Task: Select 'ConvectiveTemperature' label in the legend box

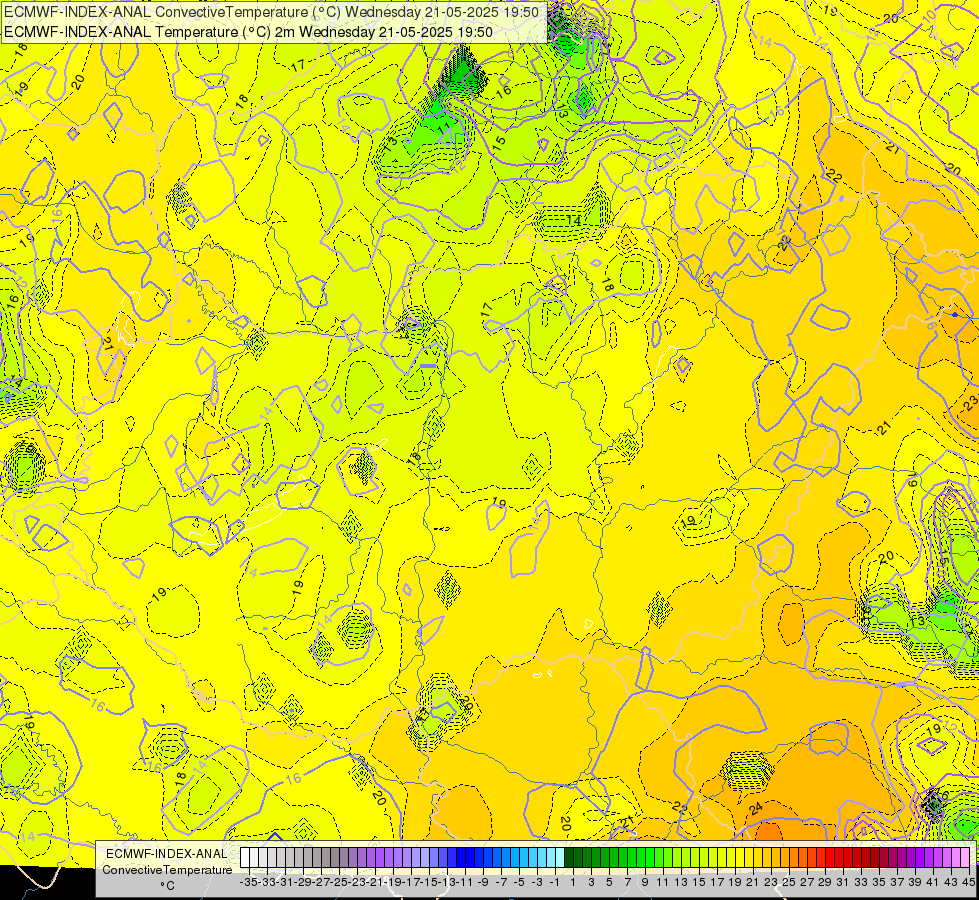Action: pos(167,869)
